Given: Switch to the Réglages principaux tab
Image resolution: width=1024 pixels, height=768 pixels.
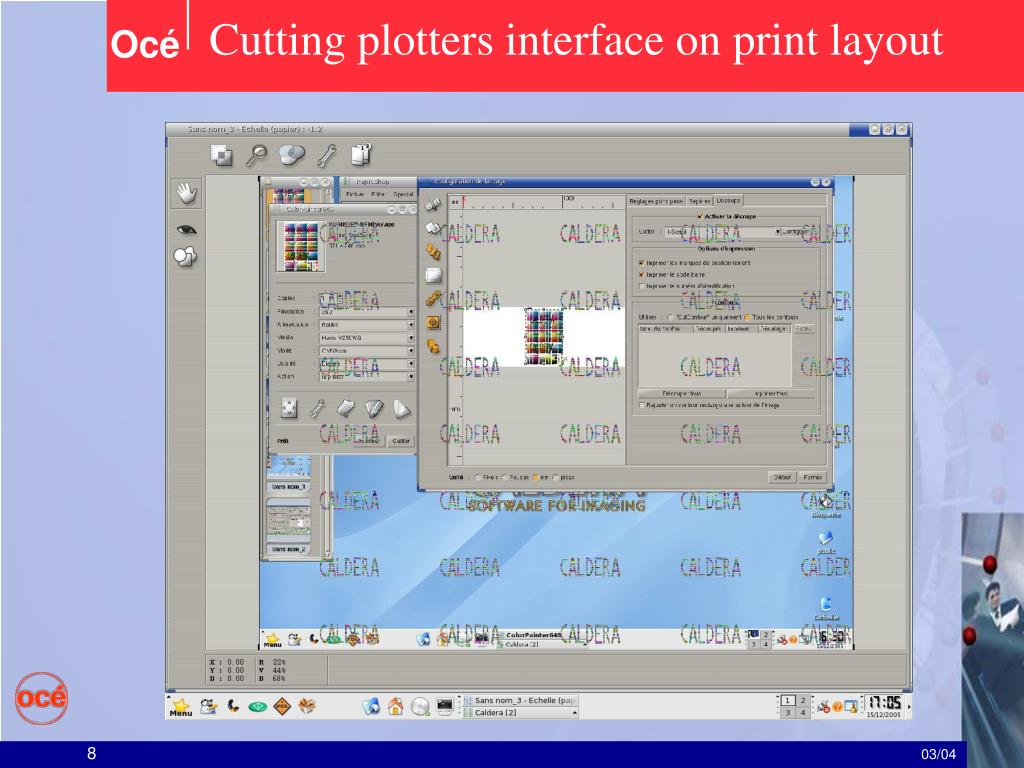Looking at the screenshot, I should click(656, 201).
